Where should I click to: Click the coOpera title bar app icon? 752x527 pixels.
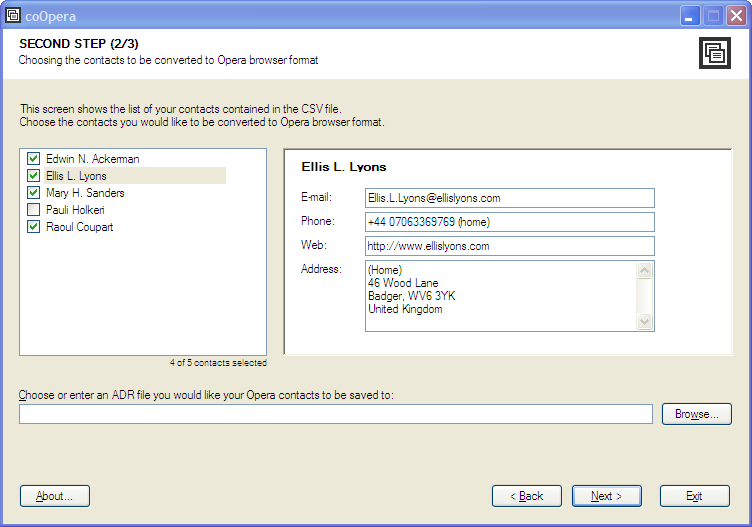pyautogui.click(x=13, y=16)
